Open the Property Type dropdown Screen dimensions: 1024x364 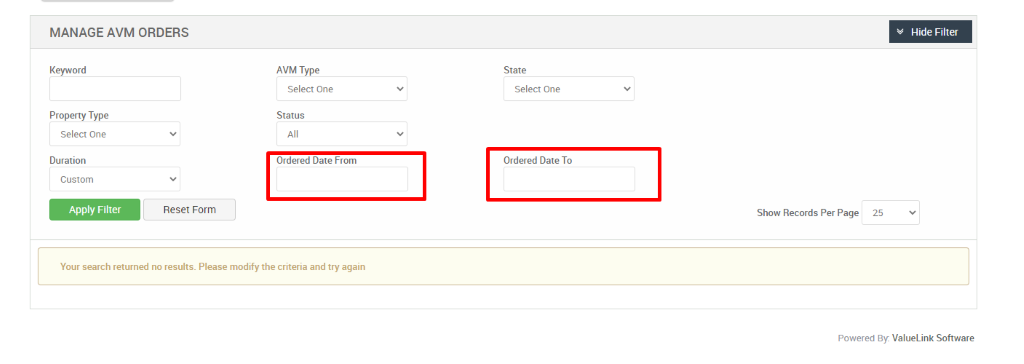115,134
